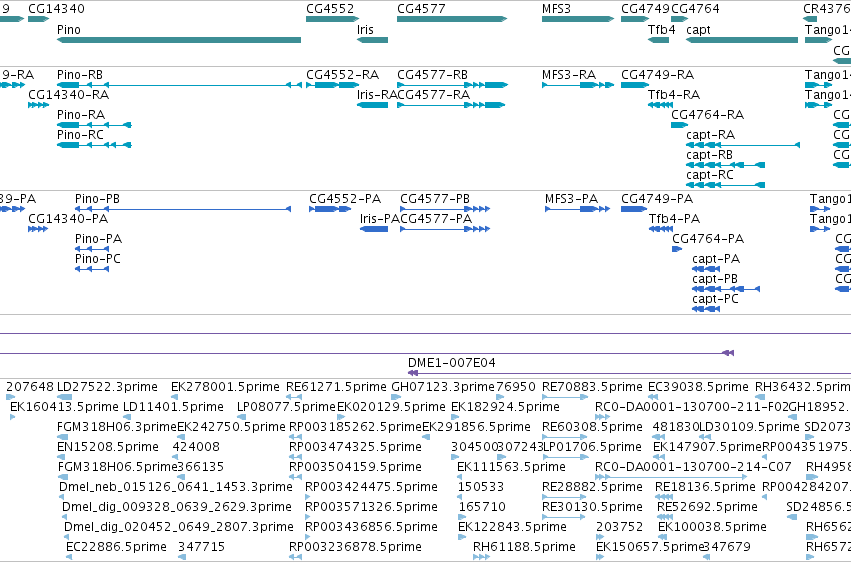Click the EK122843.5prime EST label

pos(512,527)
